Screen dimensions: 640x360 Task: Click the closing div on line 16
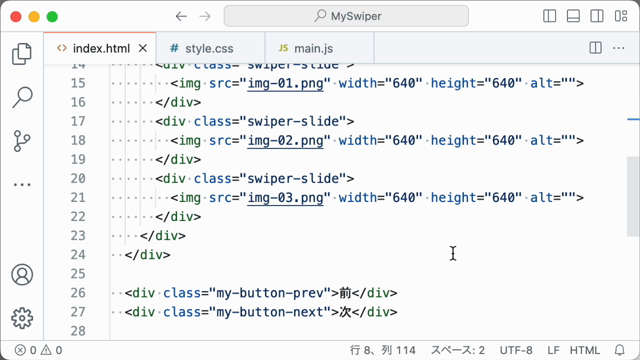178,102
